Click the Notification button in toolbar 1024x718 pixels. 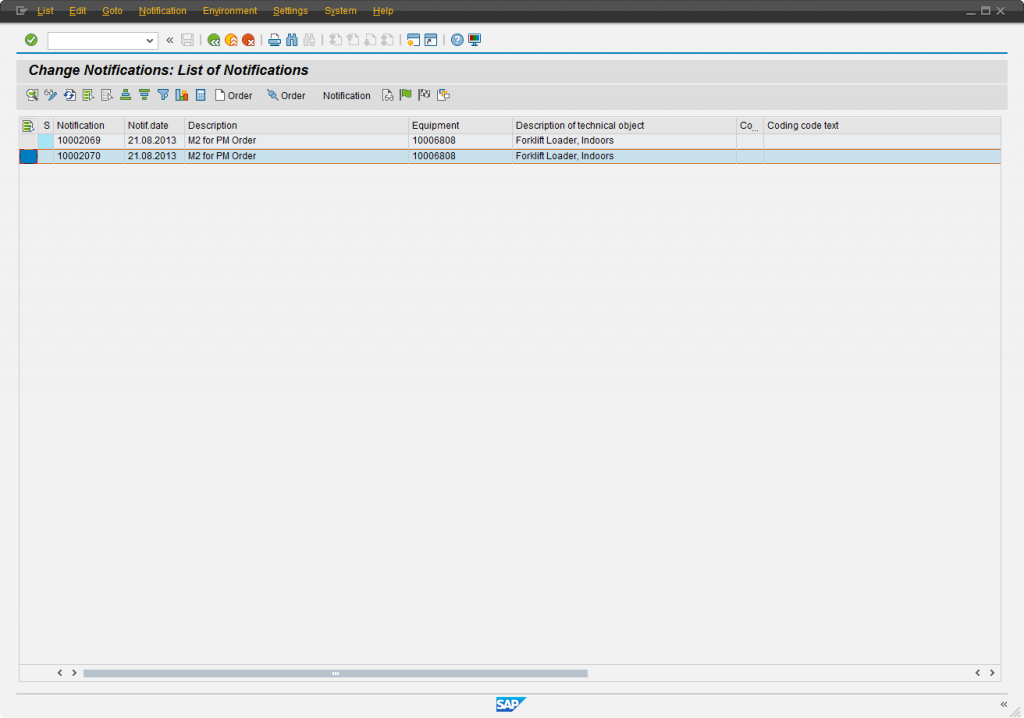click(x=346, y=95)
